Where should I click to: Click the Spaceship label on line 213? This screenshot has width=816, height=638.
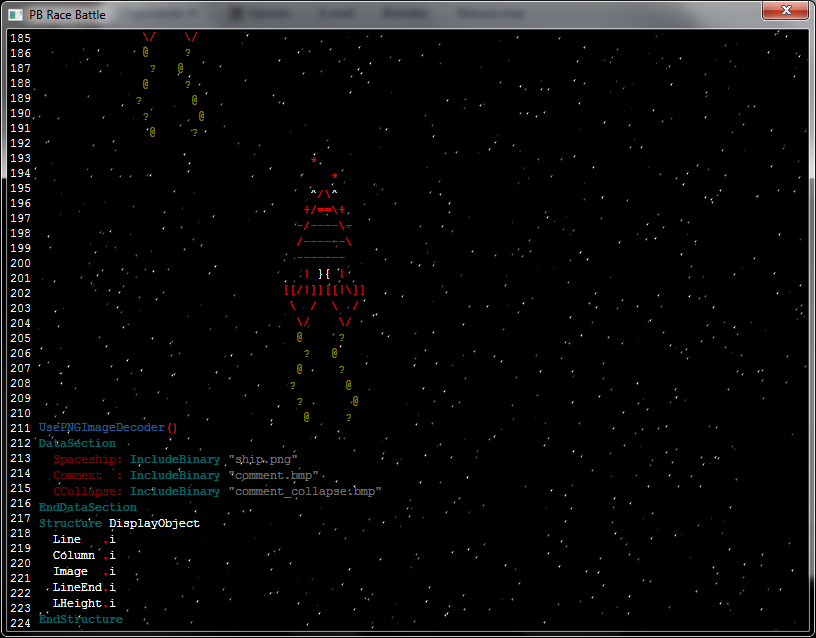(88, 460)
